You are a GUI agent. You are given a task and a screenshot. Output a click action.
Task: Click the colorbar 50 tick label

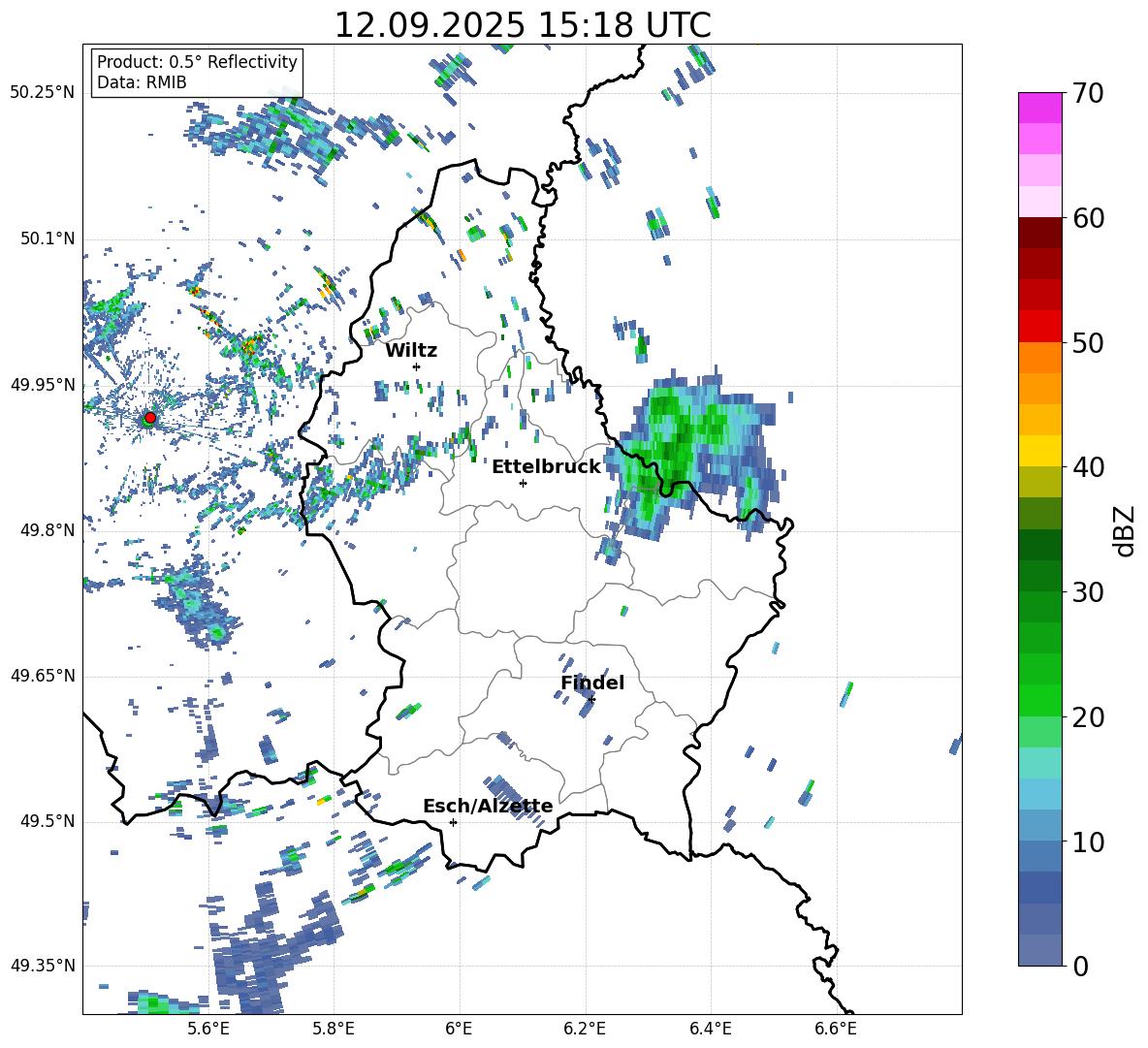[1089, 343]
